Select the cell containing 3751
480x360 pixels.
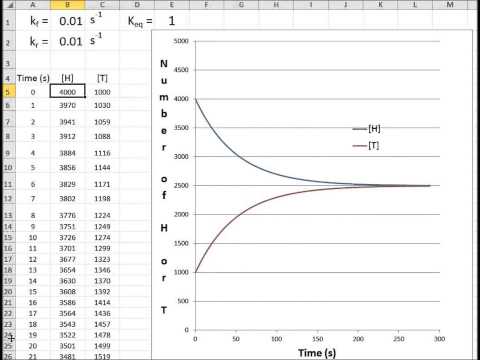point(68,226)
